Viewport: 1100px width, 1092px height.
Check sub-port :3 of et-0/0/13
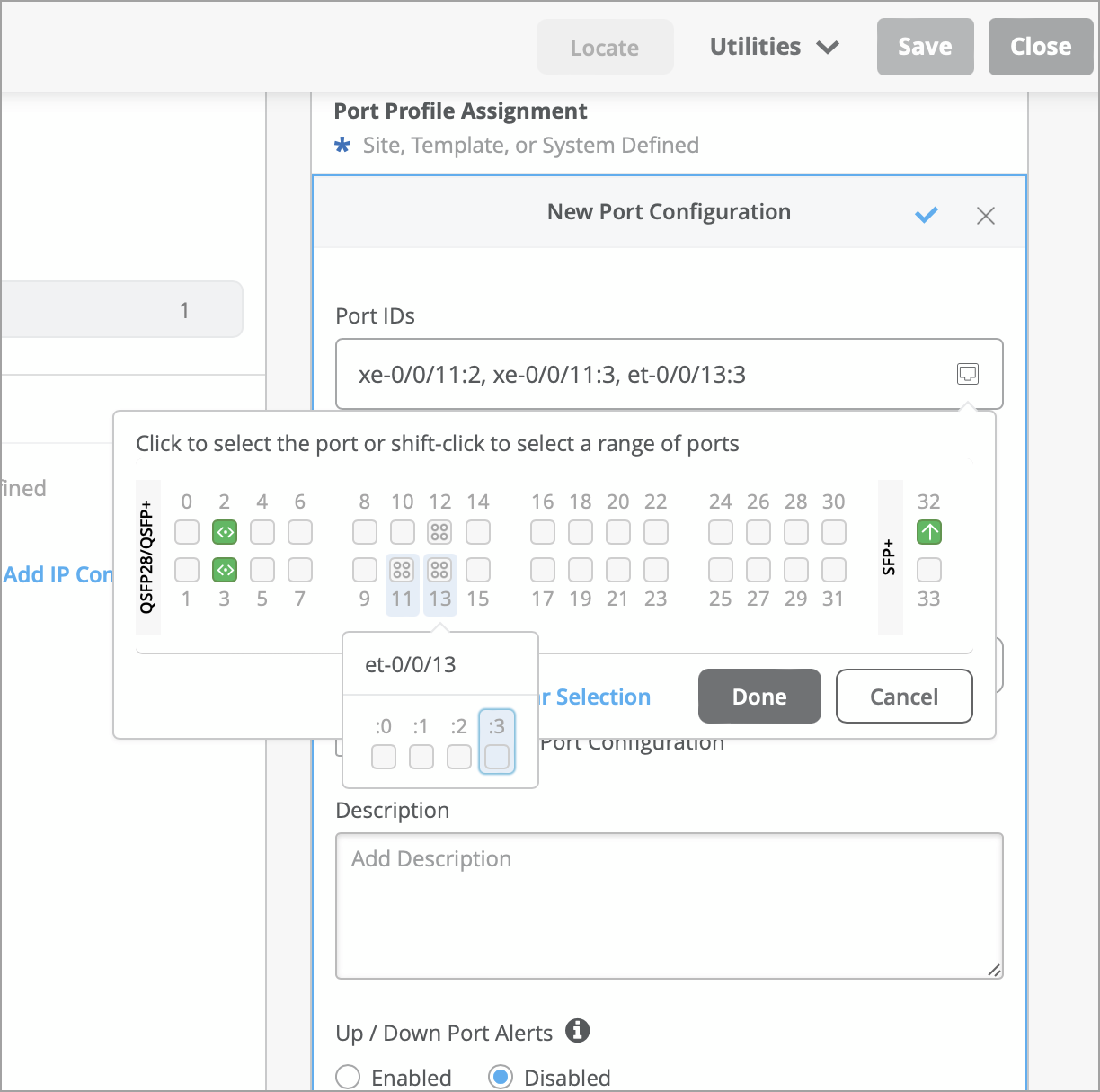pyautogui.click(x=497, y=757)
